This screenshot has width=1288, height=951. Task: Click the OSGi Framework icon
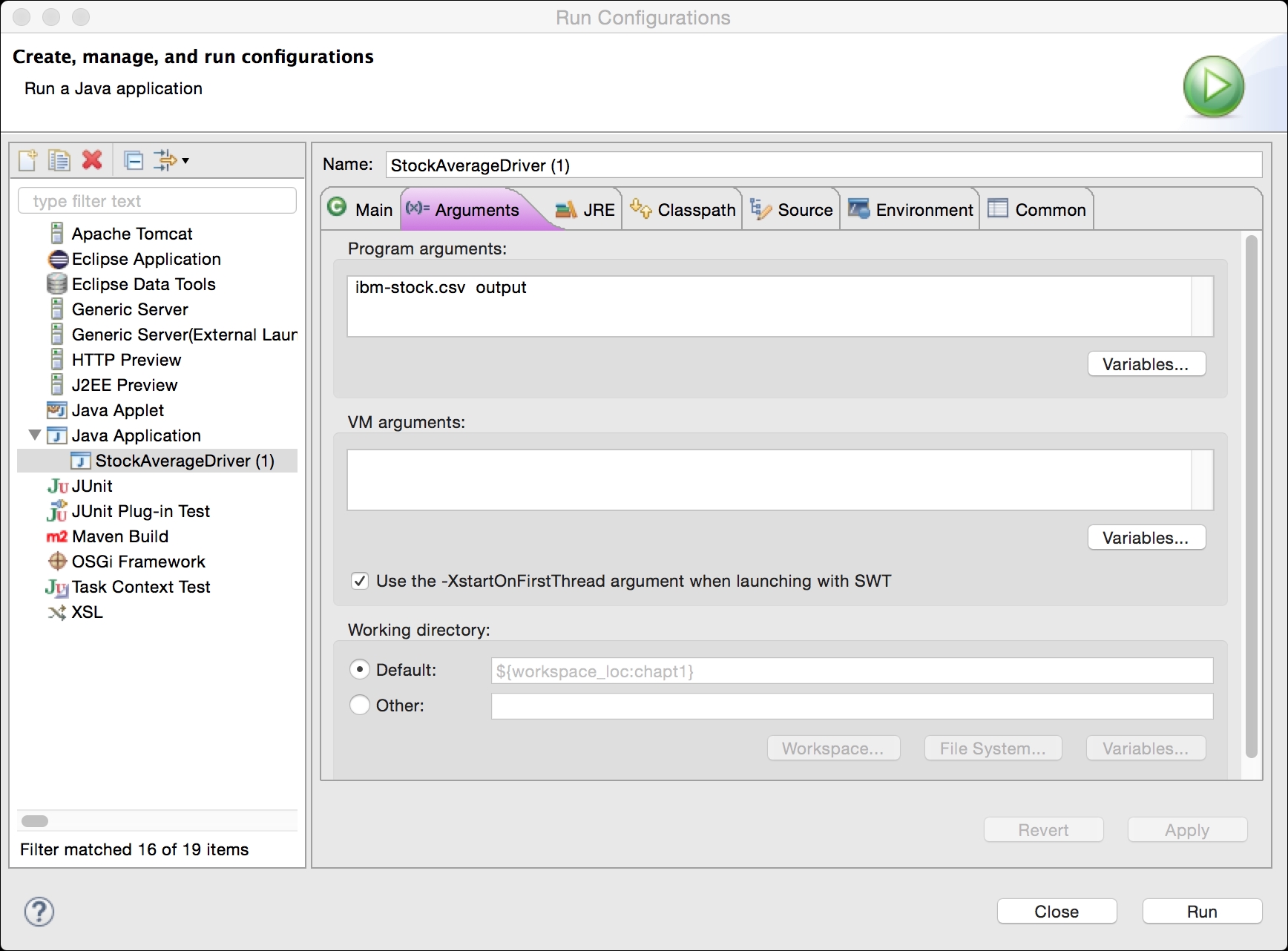click(57, 562)
